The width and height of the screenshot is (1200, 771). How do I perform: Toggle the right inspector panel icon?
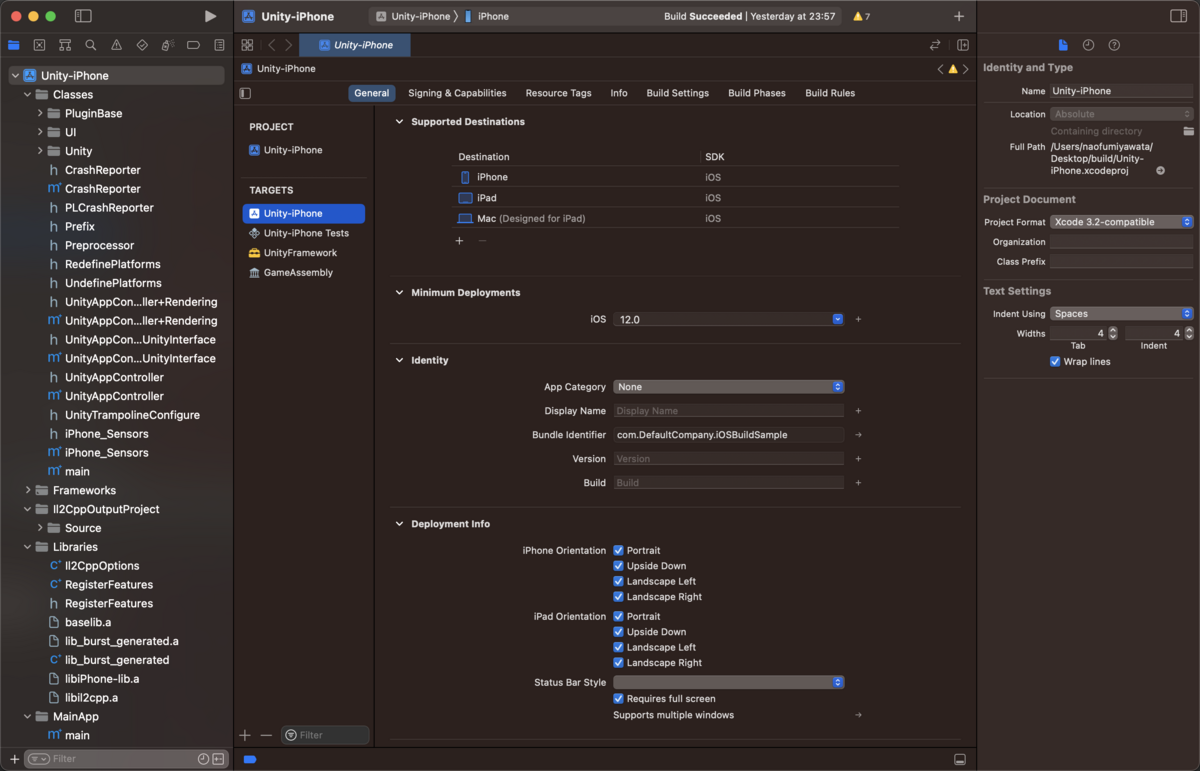coord(1177,15)
